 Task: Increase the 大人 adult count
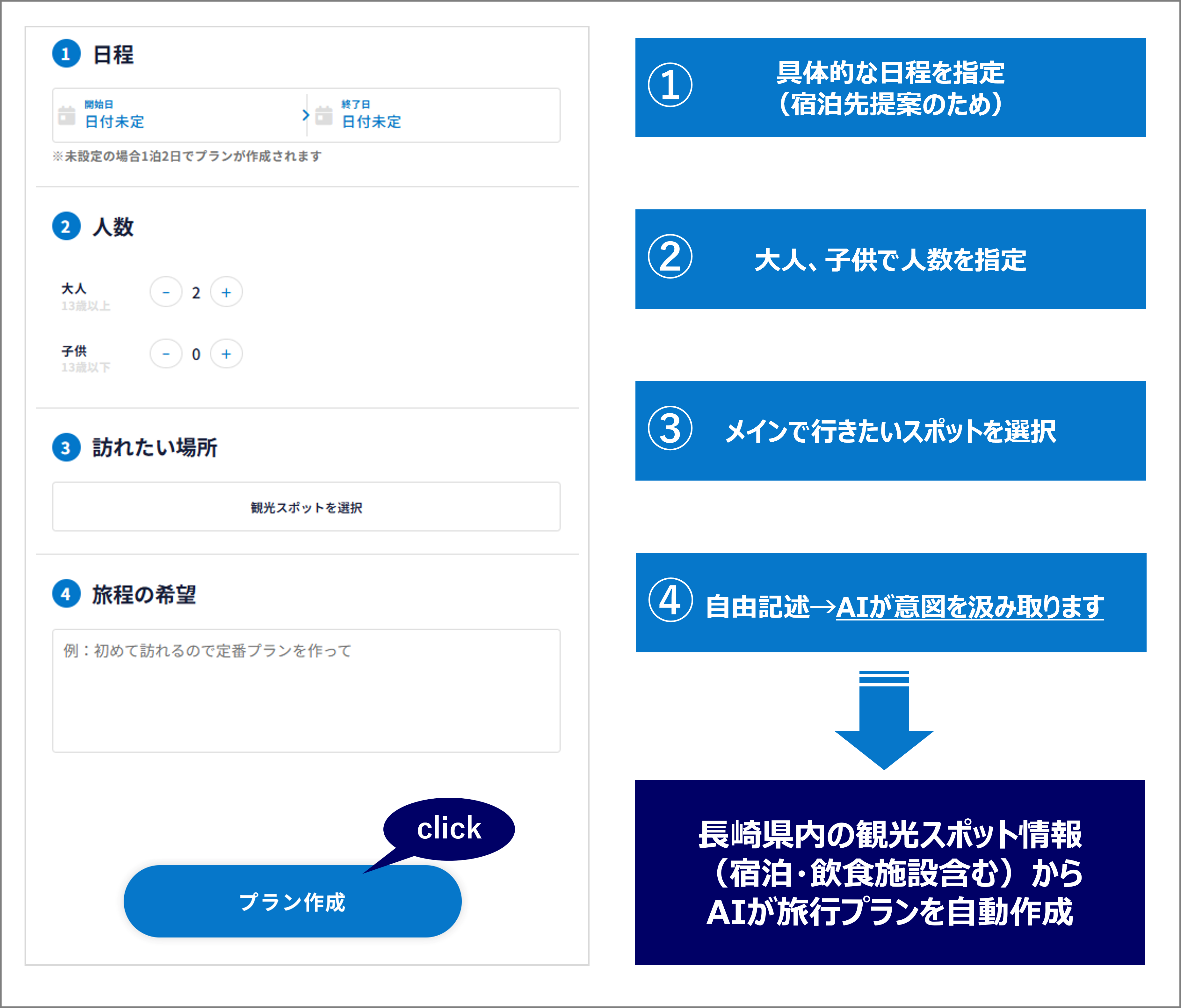226,293
